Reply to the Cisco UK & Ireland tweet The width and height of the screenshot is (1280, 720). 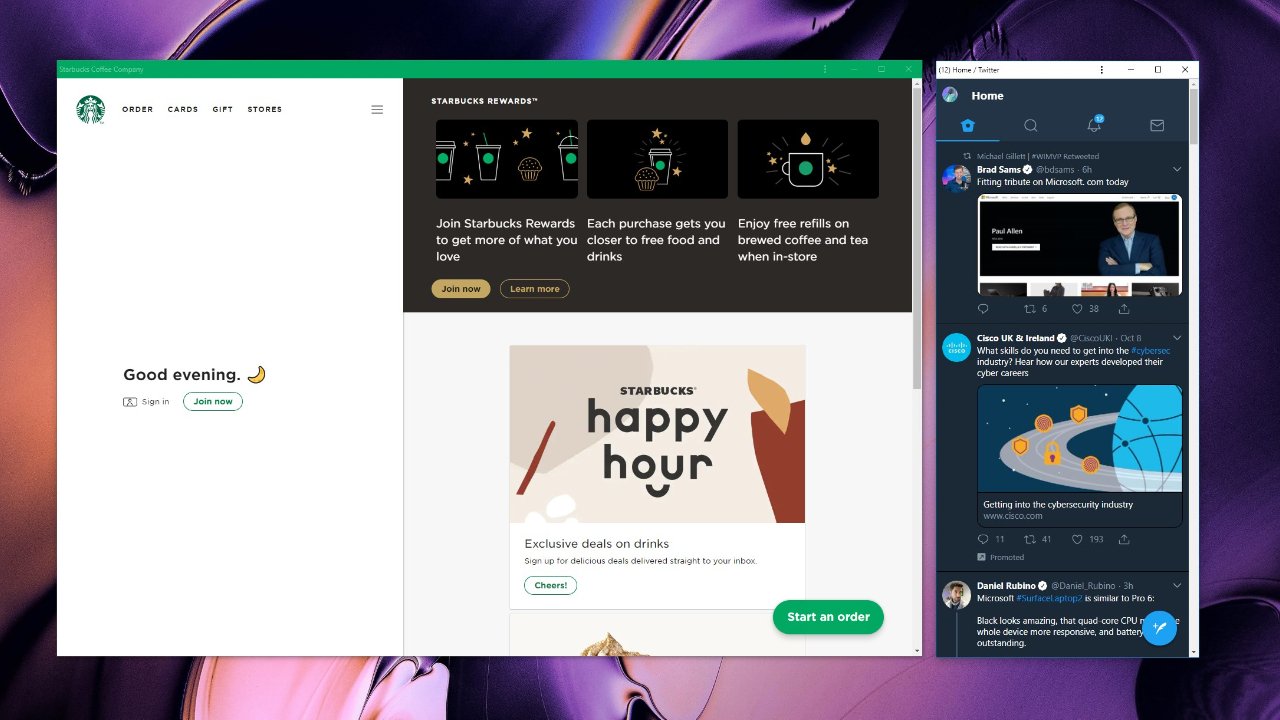[983, 539]
